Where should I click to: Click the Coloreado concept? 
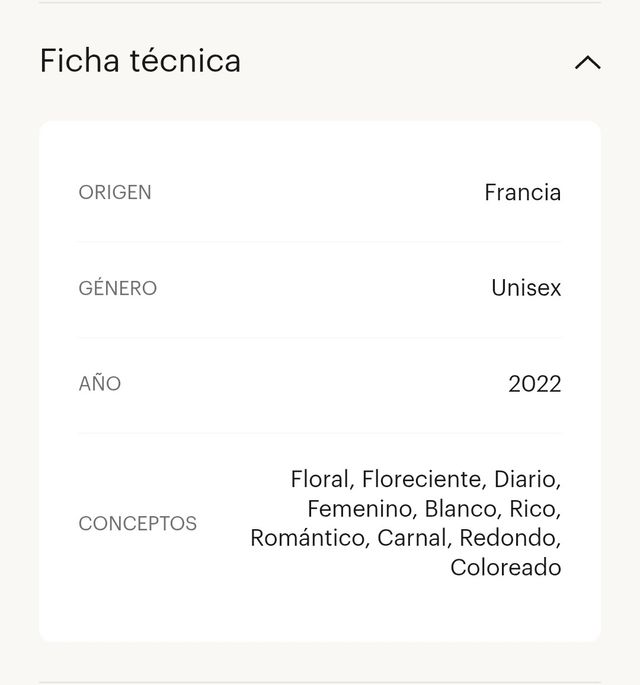[505, 569]
